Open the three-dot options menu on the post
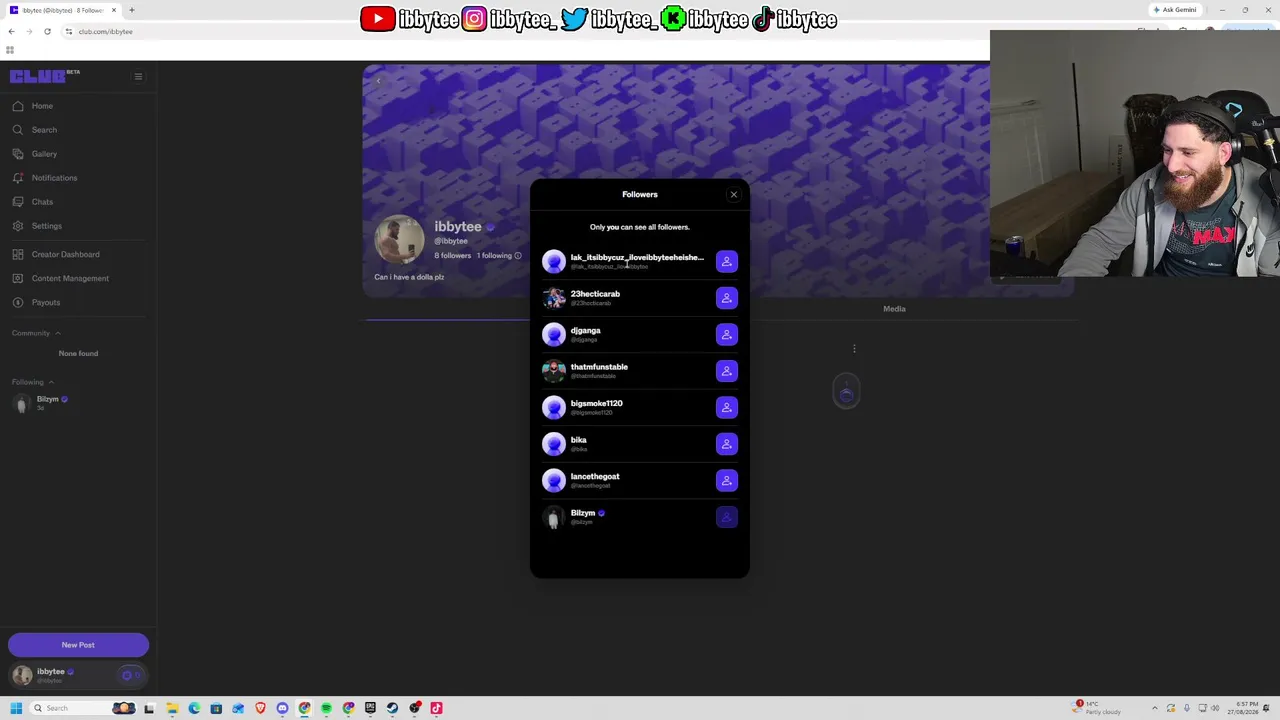This screenshot has height=720, width=1280. coord(854,348)
